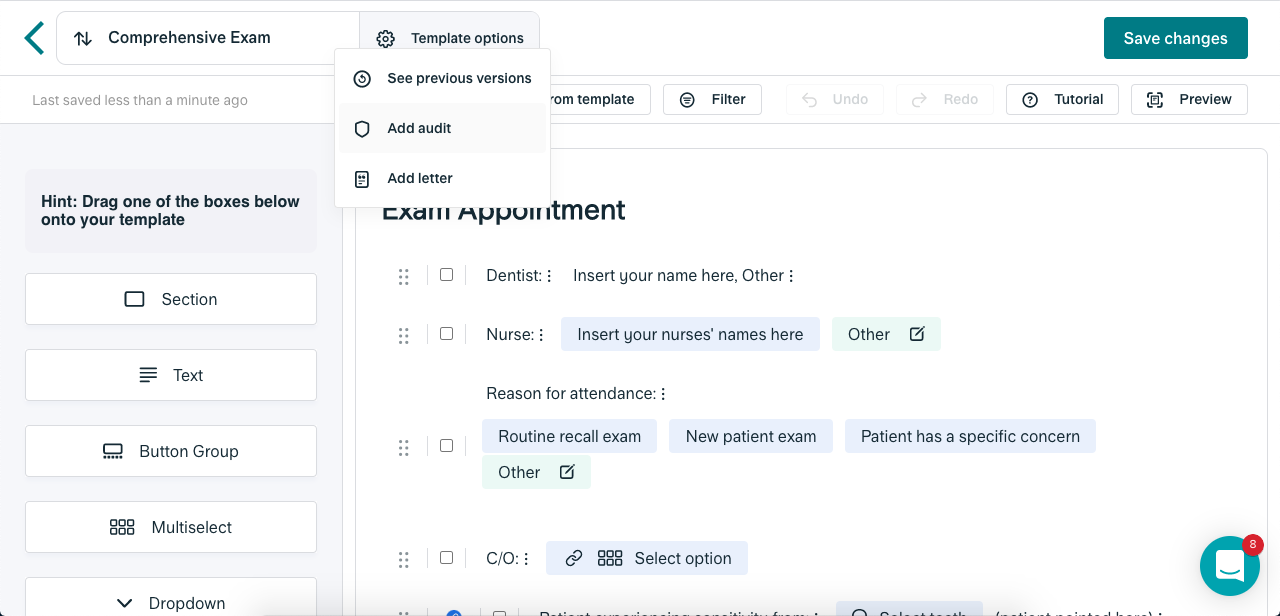Select the Routine recall exam option

[x=569, y=436]
